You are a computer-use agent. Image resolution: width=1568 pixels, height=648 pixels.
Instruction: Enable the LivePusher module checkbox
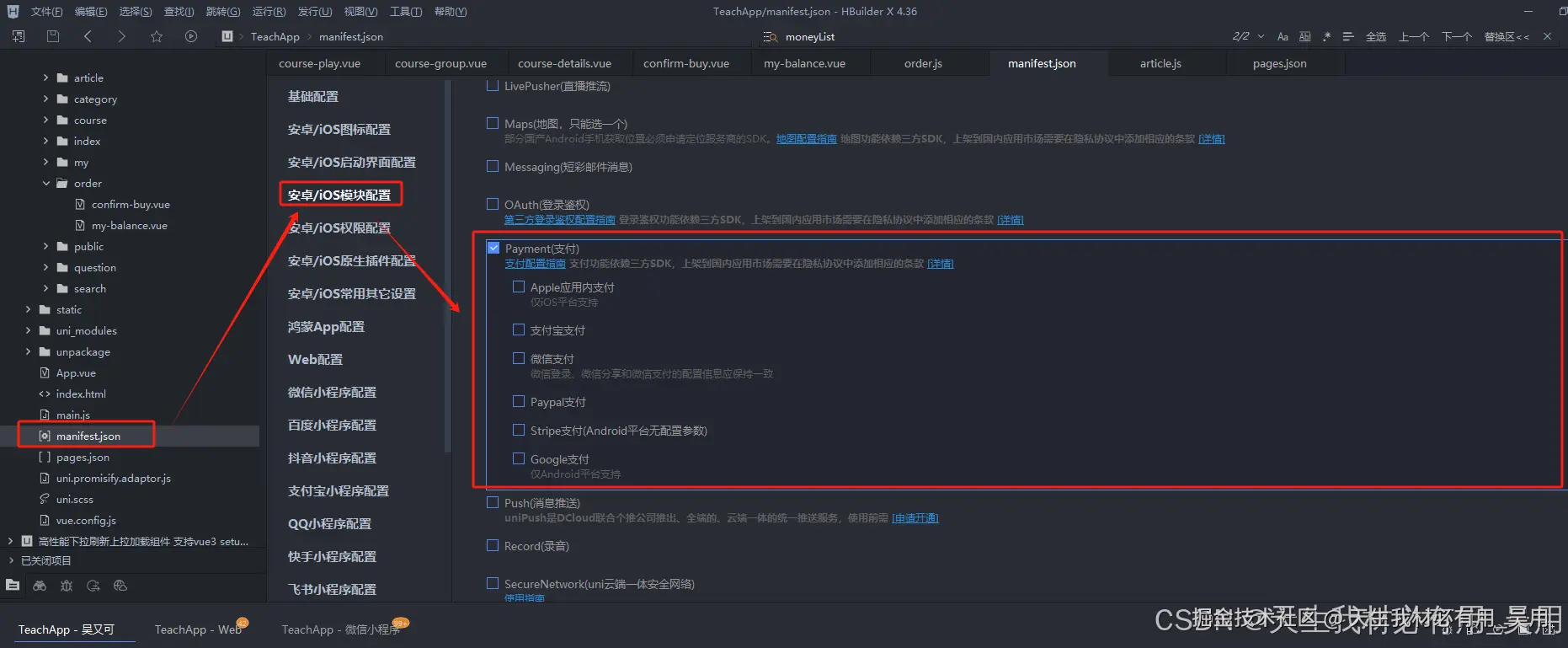coord(493,86)
